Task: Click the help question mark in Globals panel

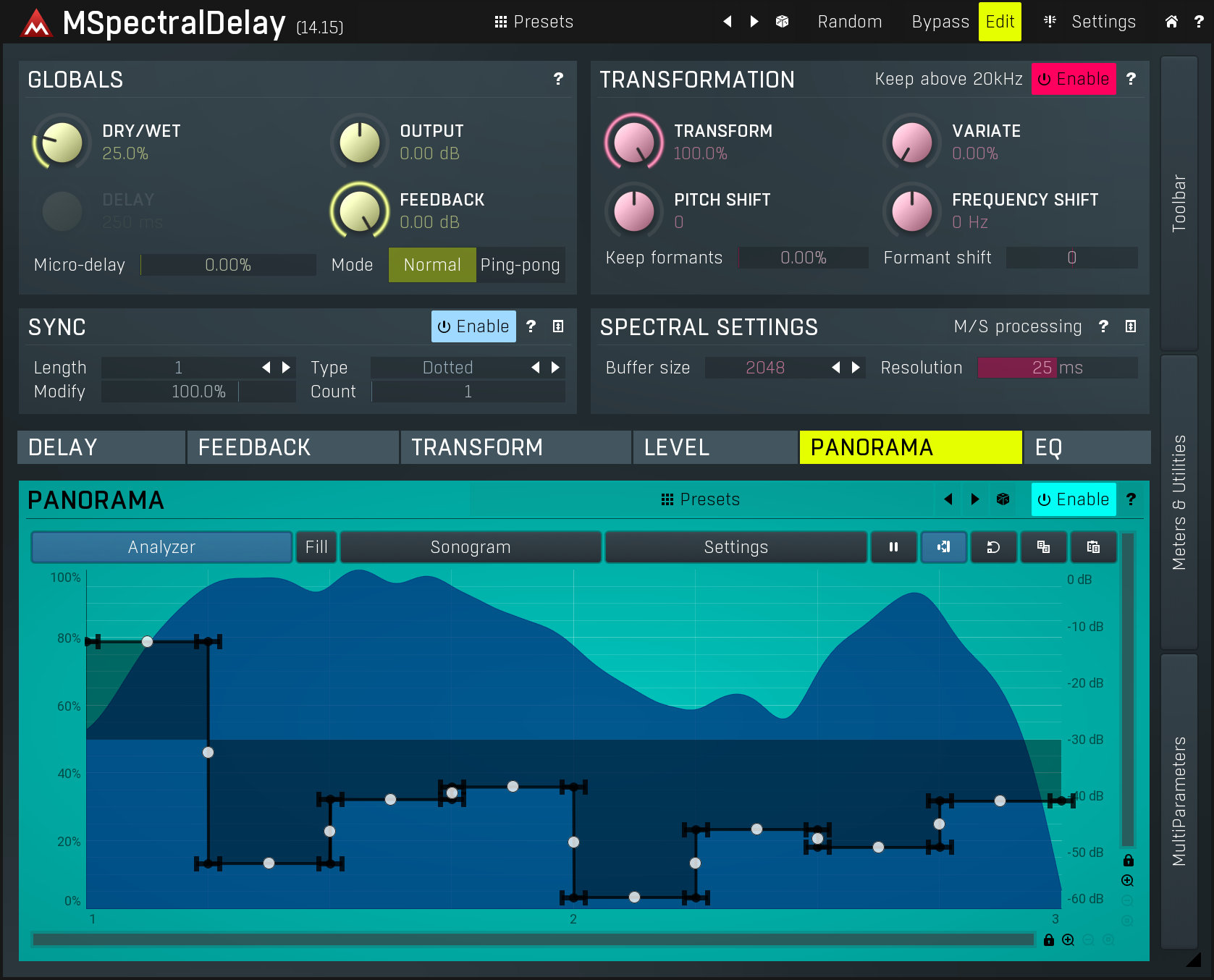Action: (557, 80)
